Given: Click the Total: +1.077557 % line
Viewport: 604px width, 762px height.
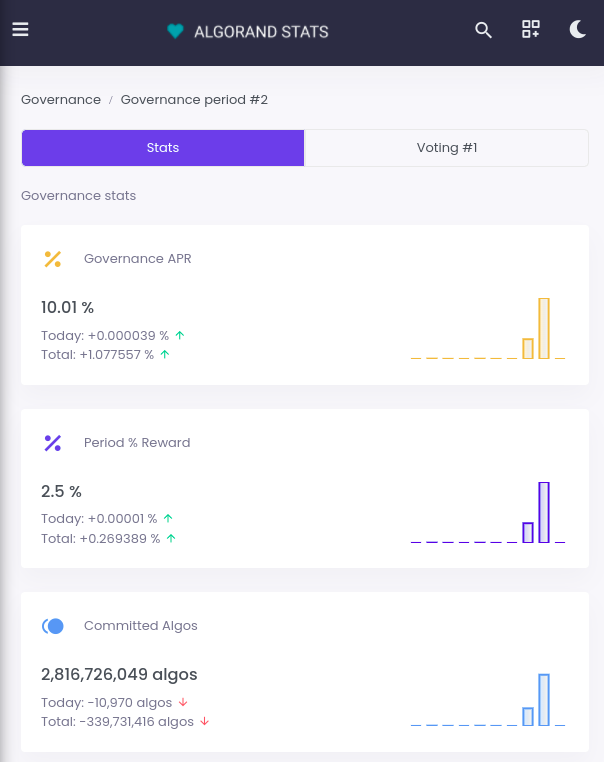Looking at the screenshot, I should pos(97,355).
